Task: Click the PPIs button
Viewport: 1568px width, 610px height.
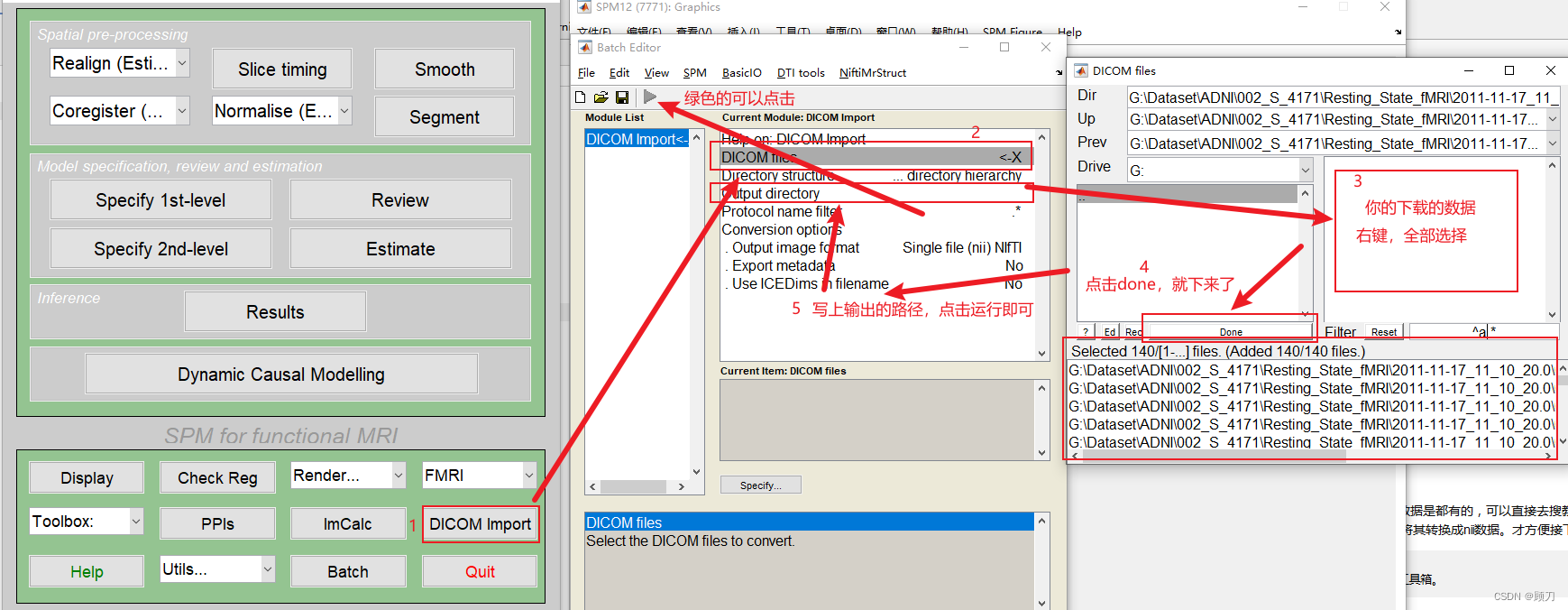Action: (217, 524)
